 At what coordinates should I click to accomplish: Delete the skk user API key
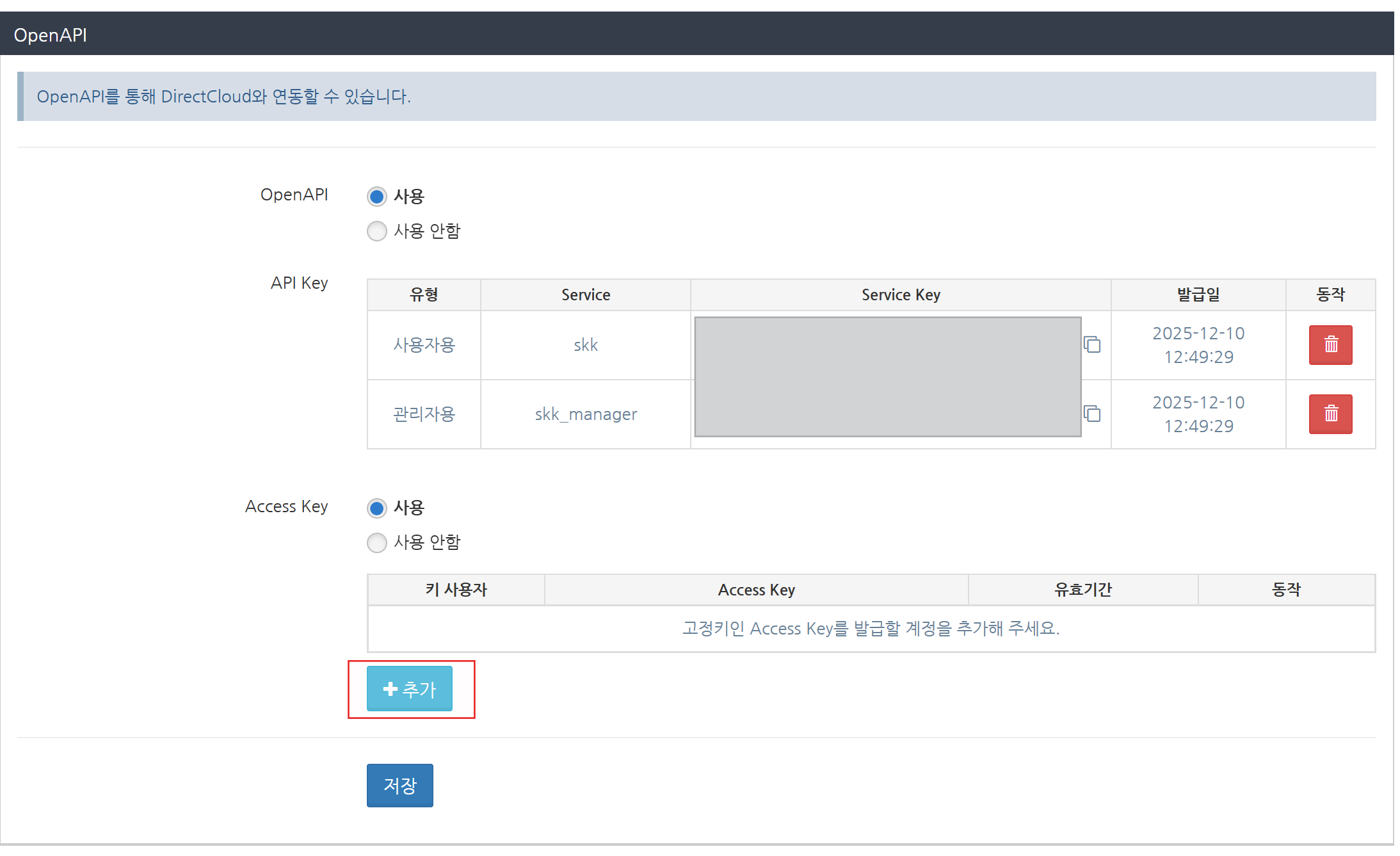1330,344
